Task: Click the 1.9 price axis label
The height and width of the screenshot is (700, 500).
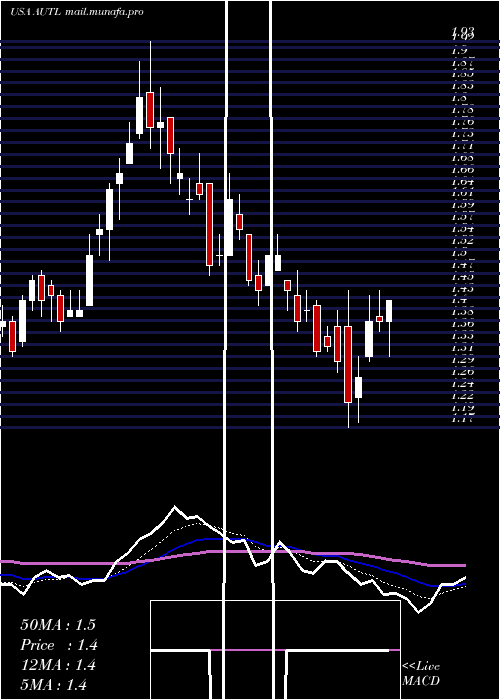Action: pos(460,51)
